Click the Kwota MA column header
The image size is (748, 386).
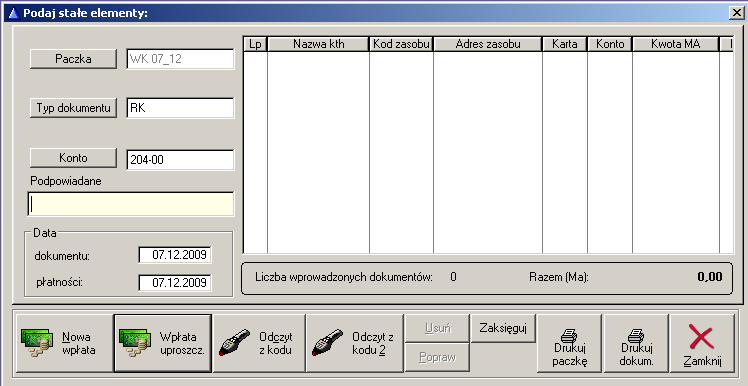click(675, 44)
